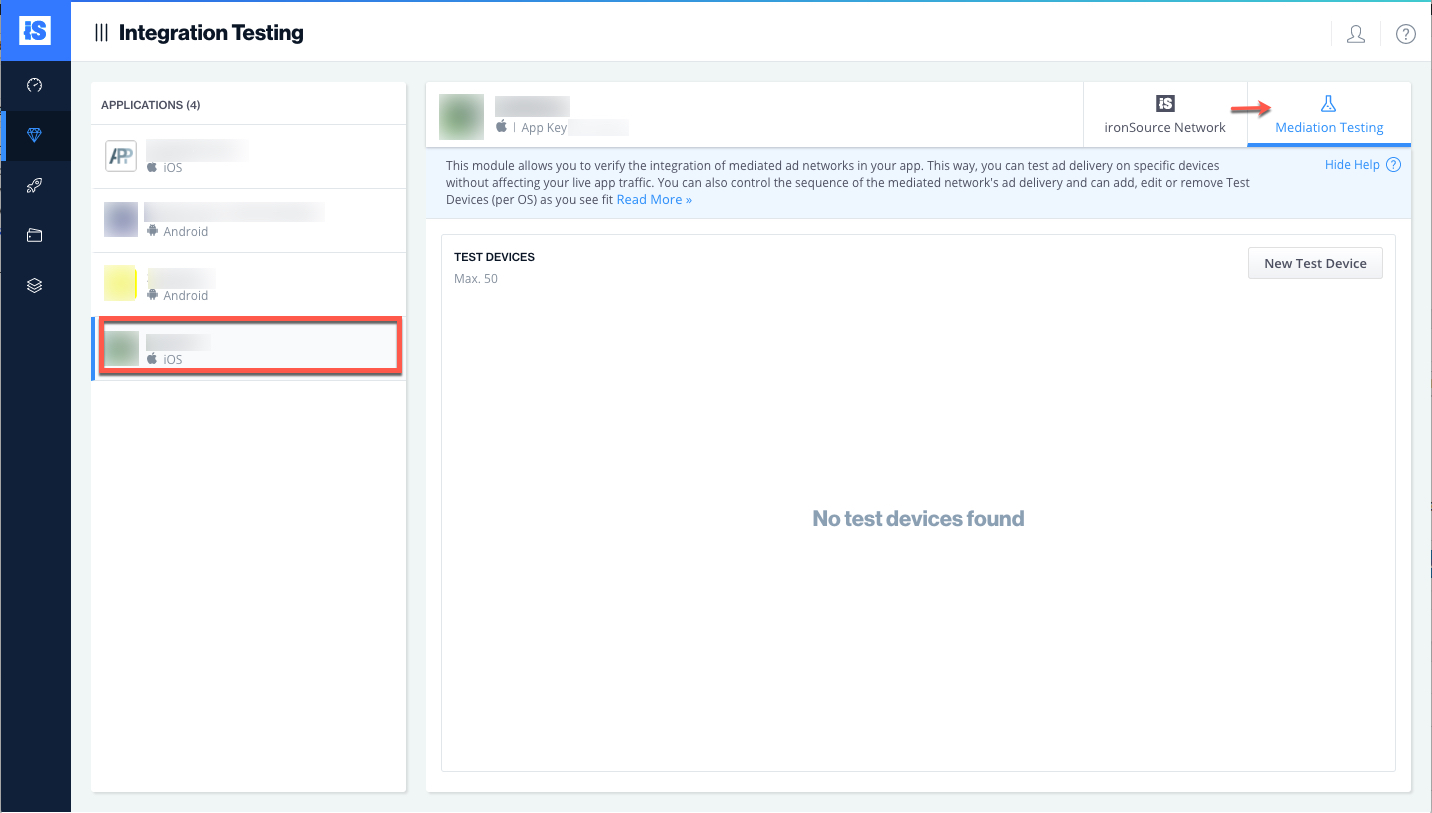Screen dimensions: 1432x813
Task: Toggle the sidebar menu bars icon beside title
Action: coord(101,33)
